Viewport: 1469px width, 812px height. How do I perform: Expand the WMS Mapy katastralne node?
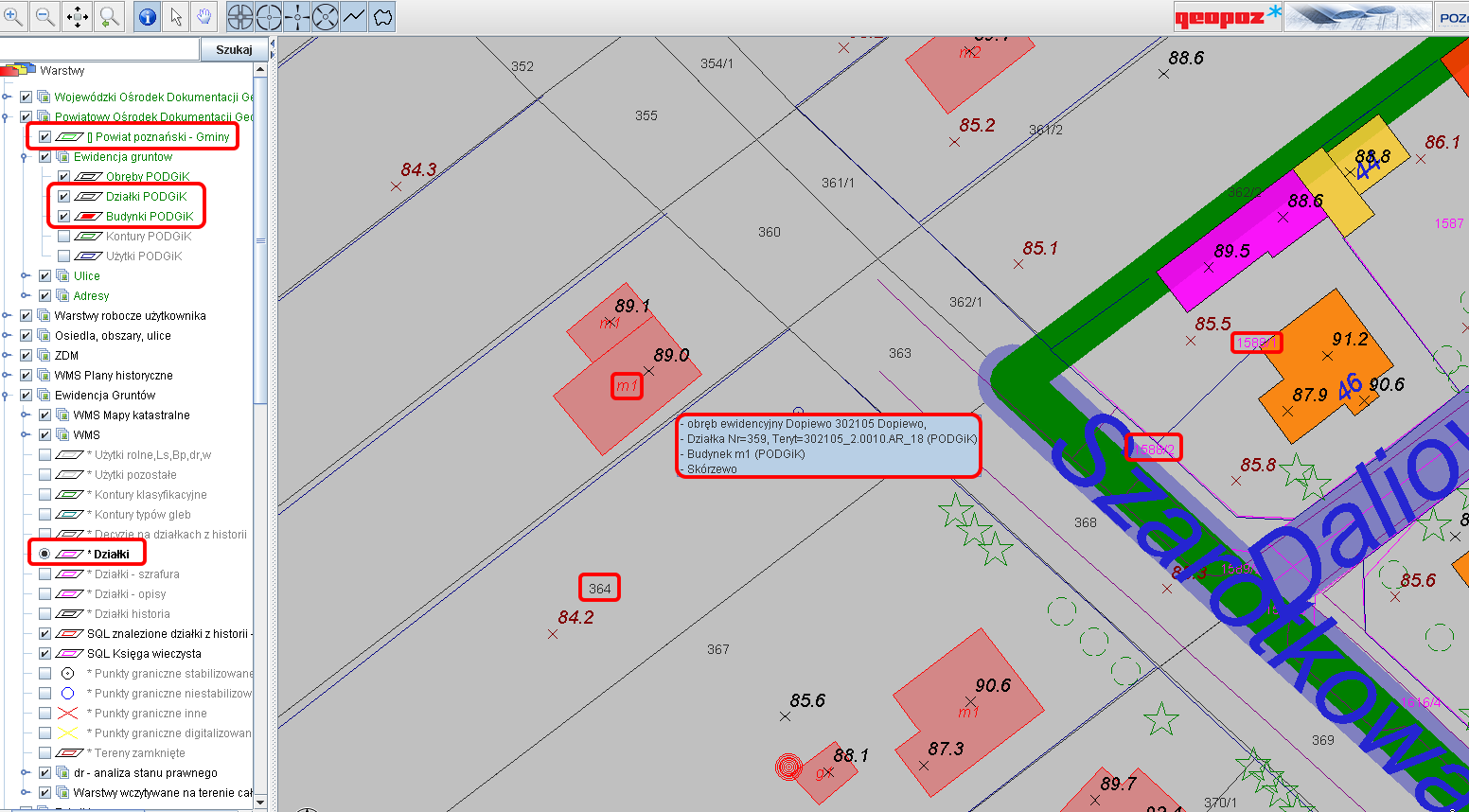tap(26, 415)
